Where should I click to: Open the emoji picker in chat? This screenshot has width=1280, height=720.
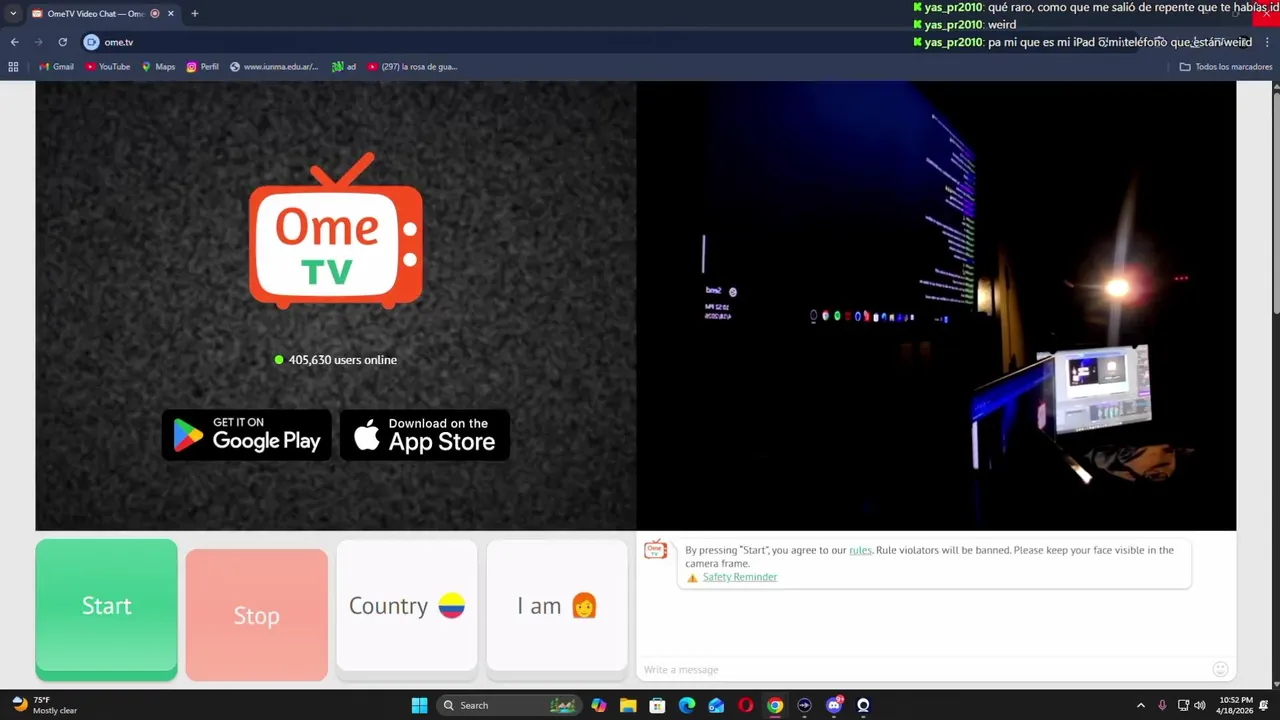(x=1220, y=669)
